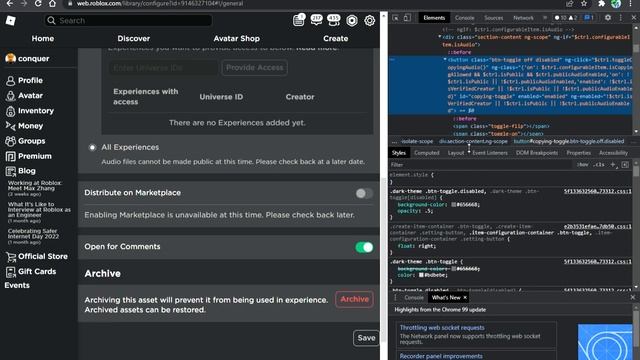Open the browser extensions puzzle icon

click(601, 3)
